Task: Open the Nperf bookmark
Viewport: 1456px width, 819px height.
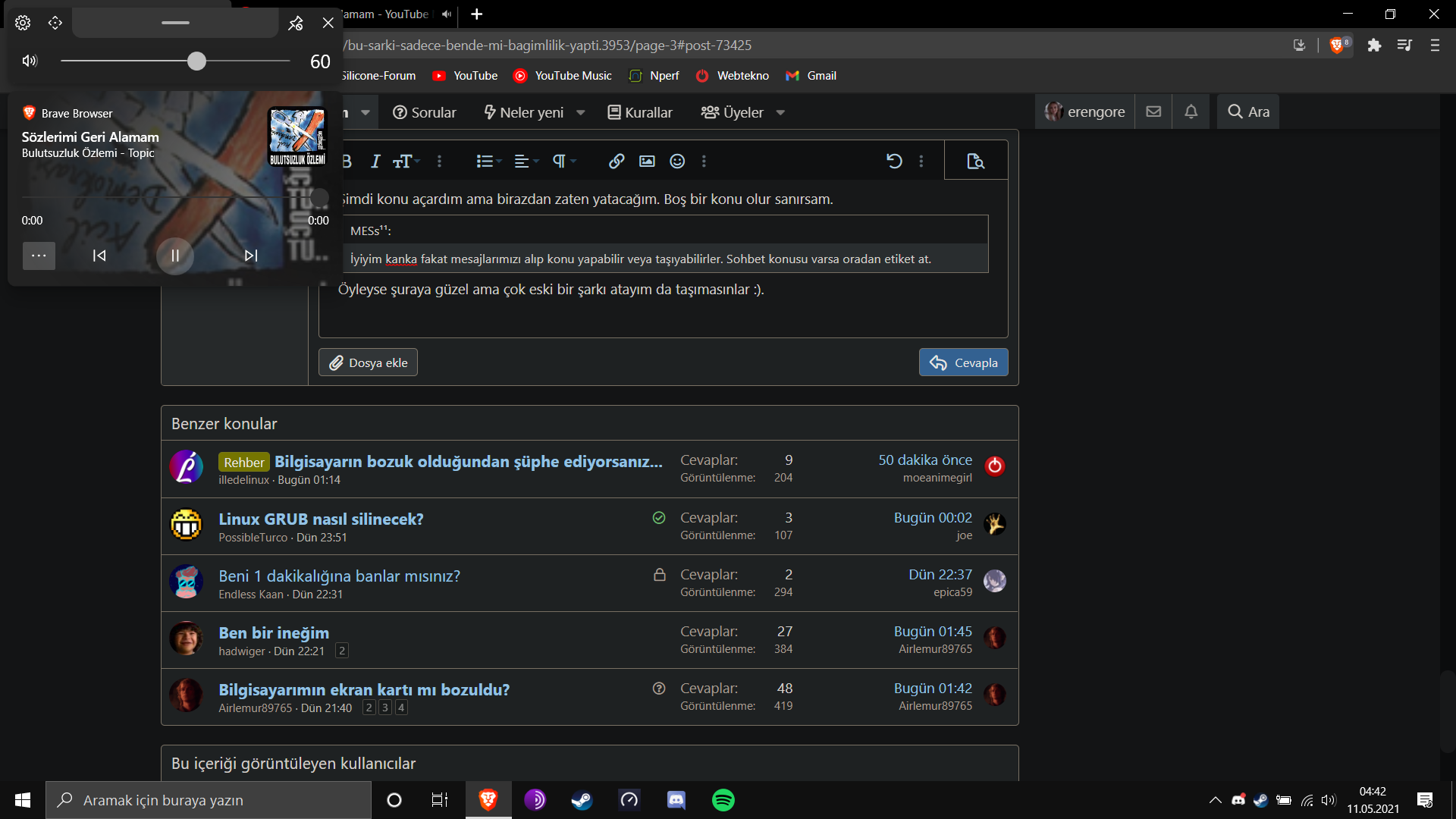Action: point(654,76)
